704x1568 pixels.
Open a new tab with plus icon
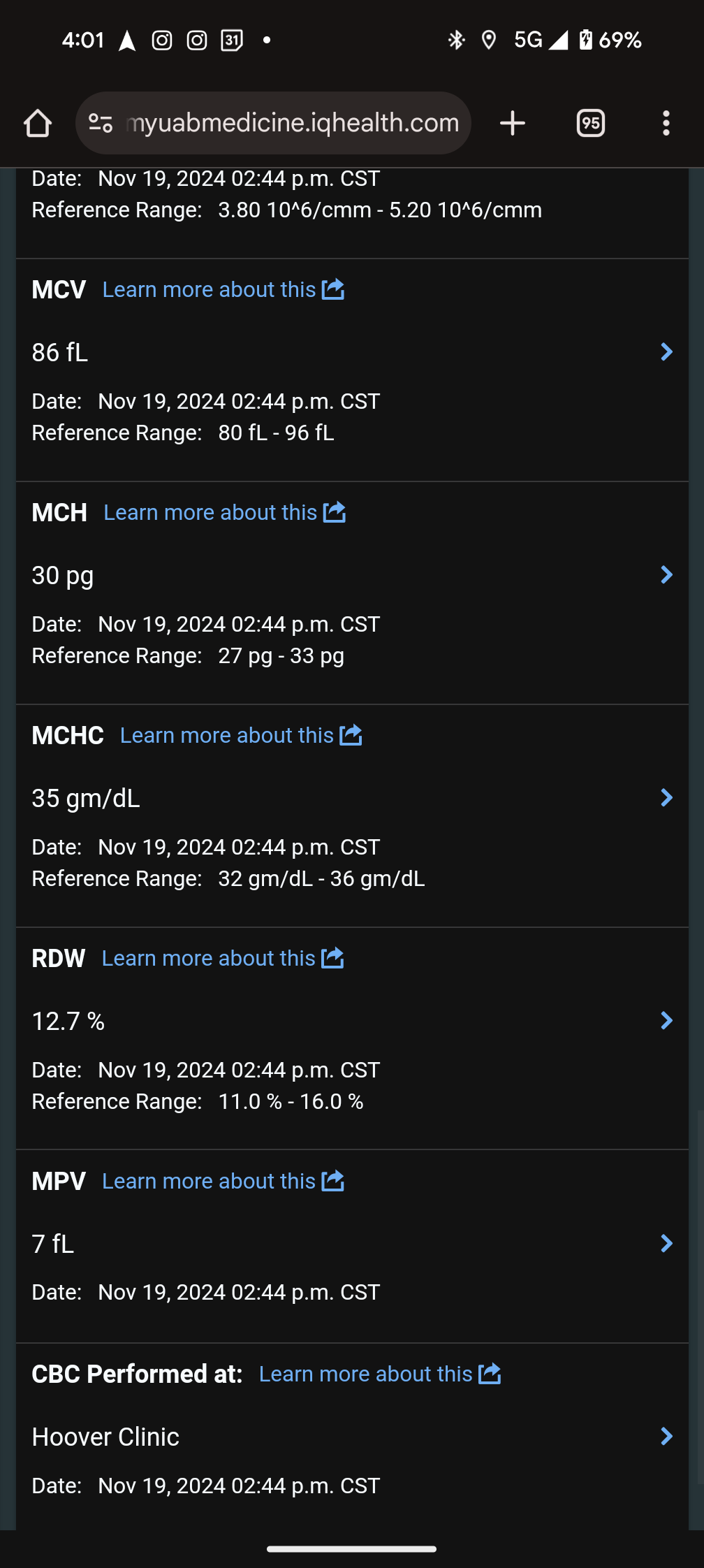(513, 124)
